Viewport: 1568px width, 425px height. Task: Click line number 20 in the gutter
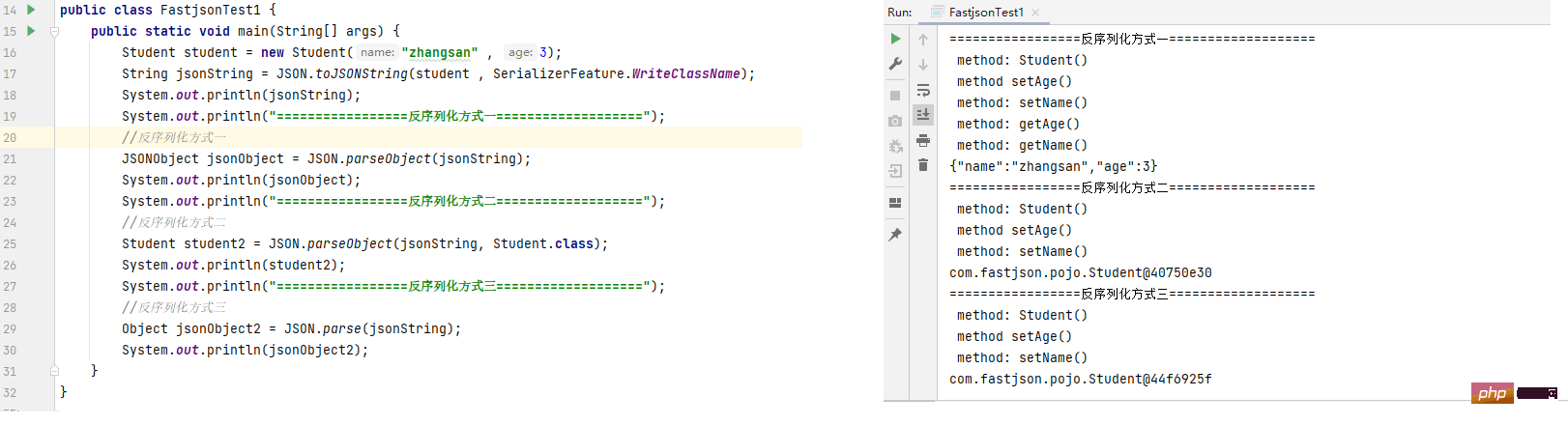[x=10, y=137]
